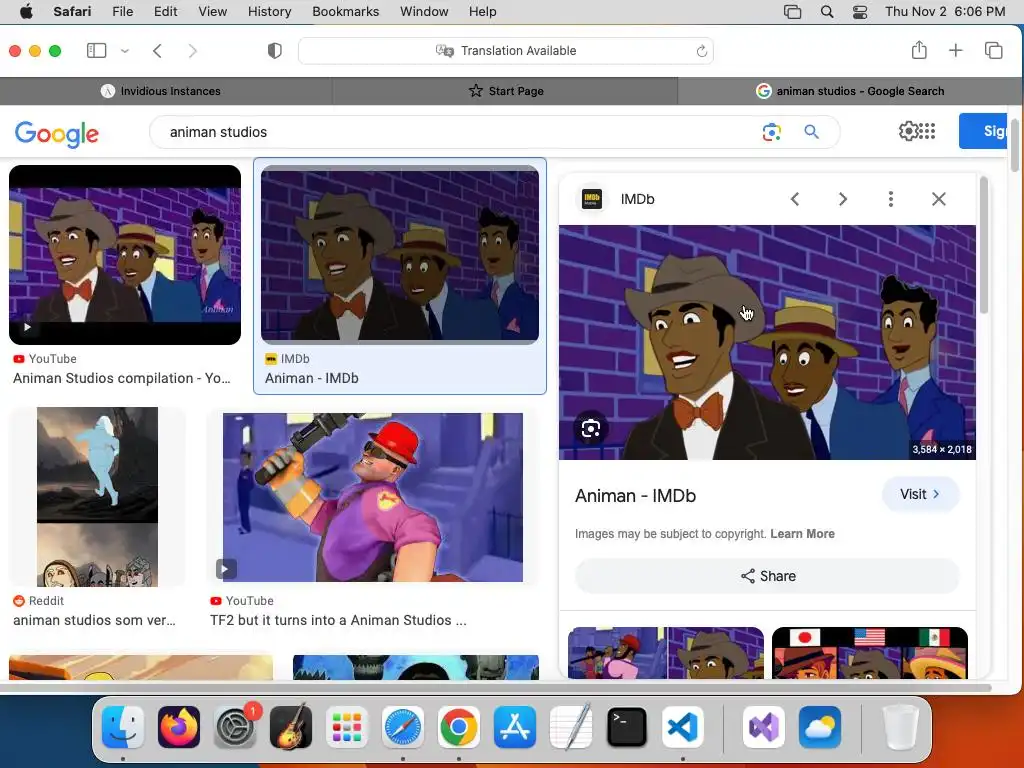Open the Weather app from the Dock
1024x768 pixels.
point(820,727)
